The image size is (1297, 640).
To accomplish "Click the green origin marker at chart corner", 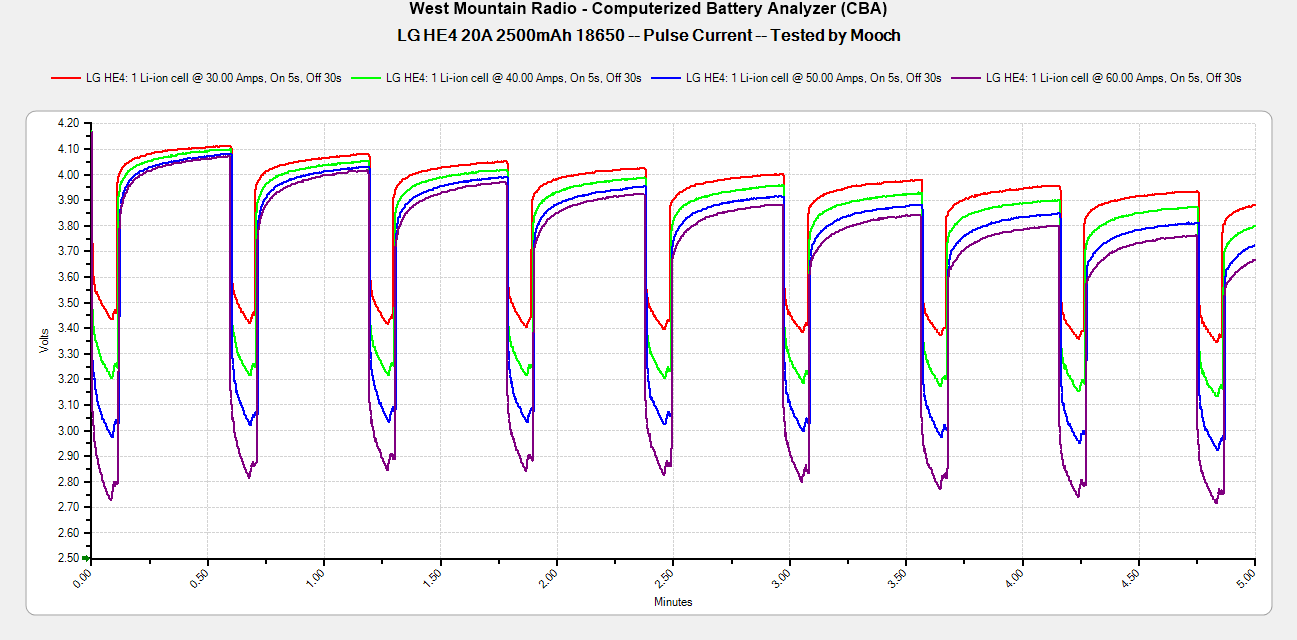I will click(x=86, y=558).
